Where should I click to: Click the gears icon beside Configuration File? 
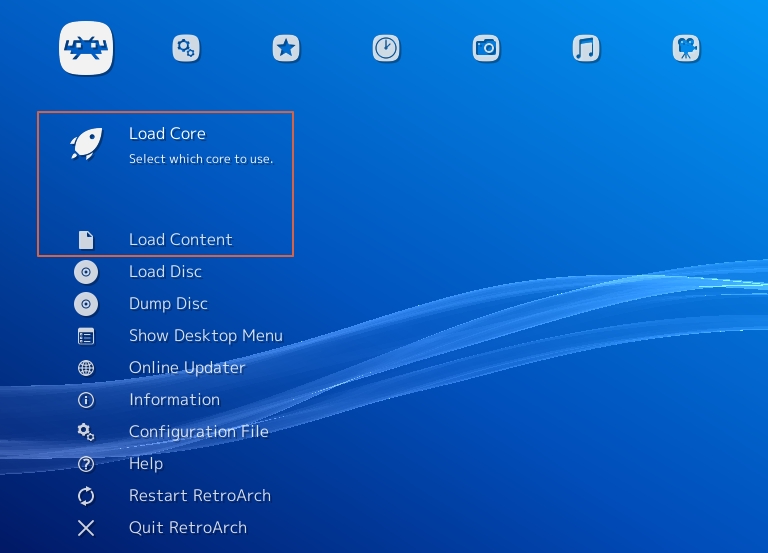86,432
